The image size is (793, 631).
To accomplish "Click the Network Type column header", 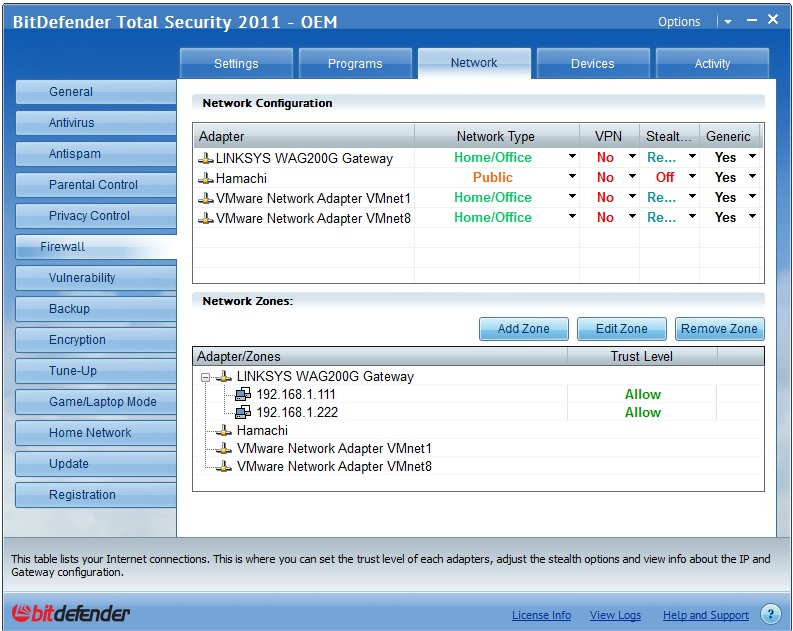I will coord(496,136).
